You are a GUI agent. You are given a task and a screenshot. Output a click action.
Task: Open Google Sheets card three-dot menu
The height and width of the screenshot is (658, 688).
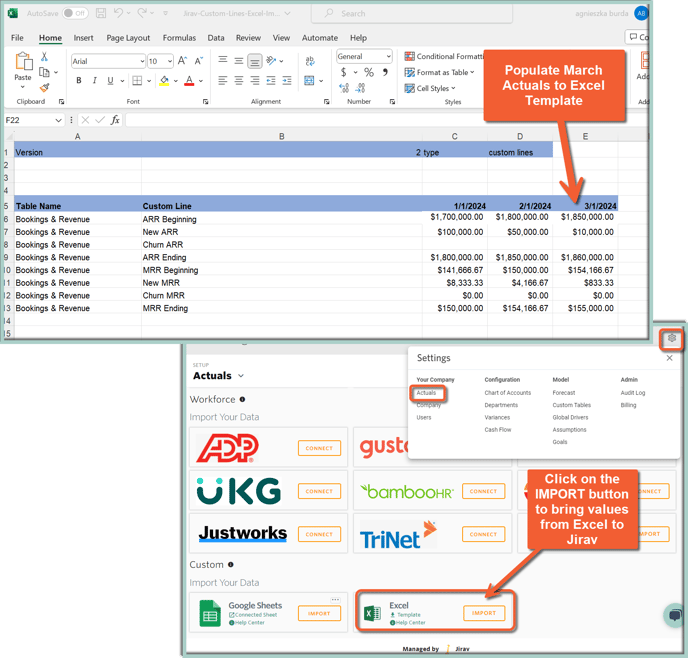[x=336, y=600]
